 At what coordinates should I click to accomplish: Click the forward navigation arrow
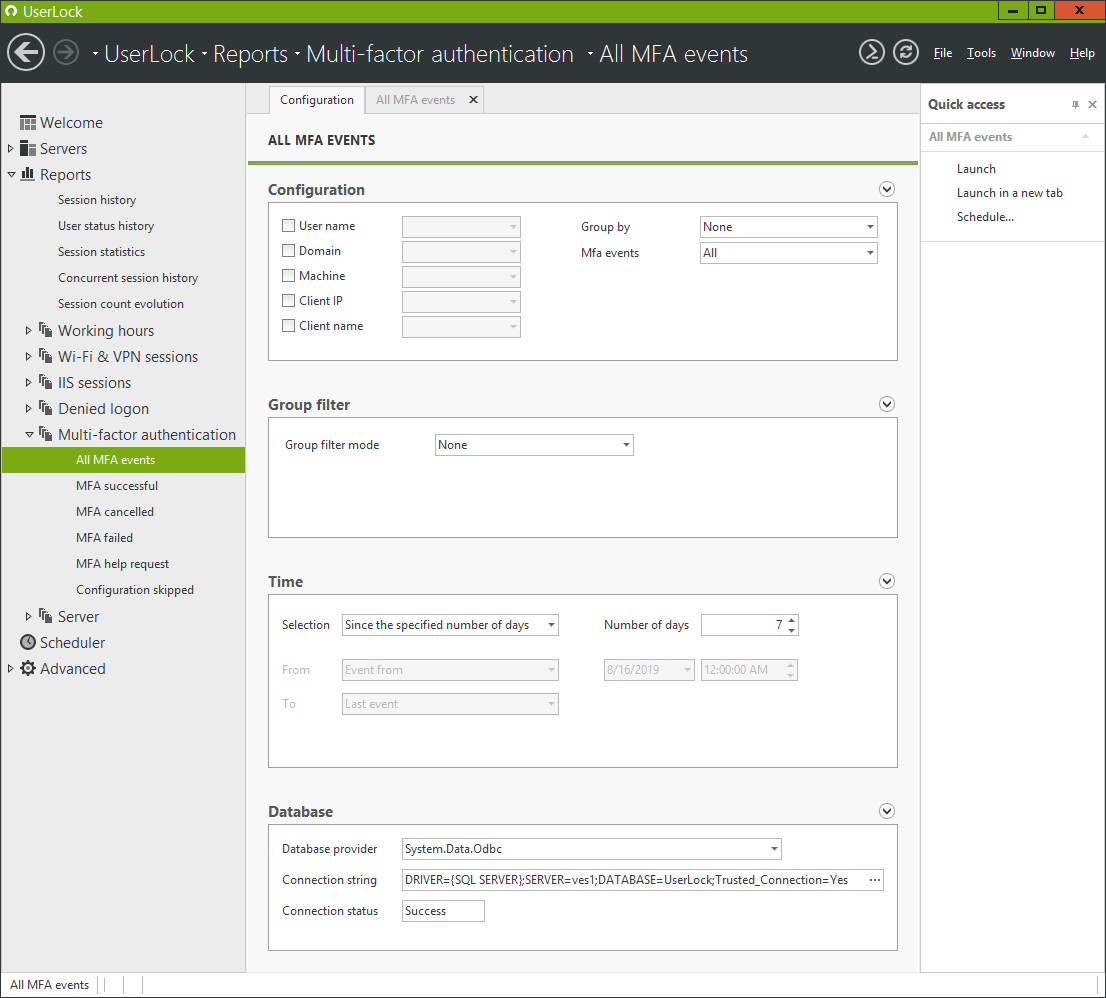(66, 53)
